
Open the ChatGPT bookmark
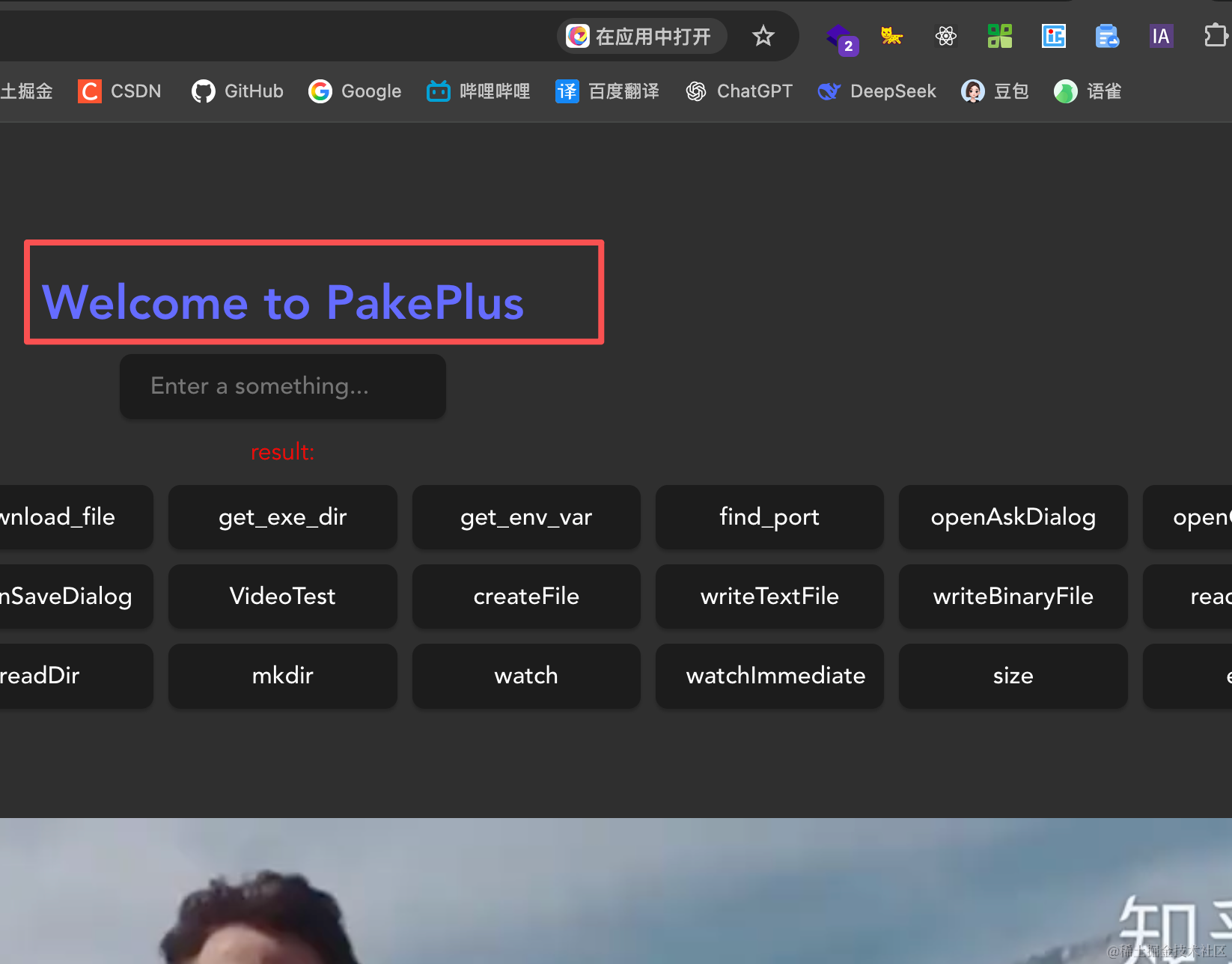click(739, 91)
